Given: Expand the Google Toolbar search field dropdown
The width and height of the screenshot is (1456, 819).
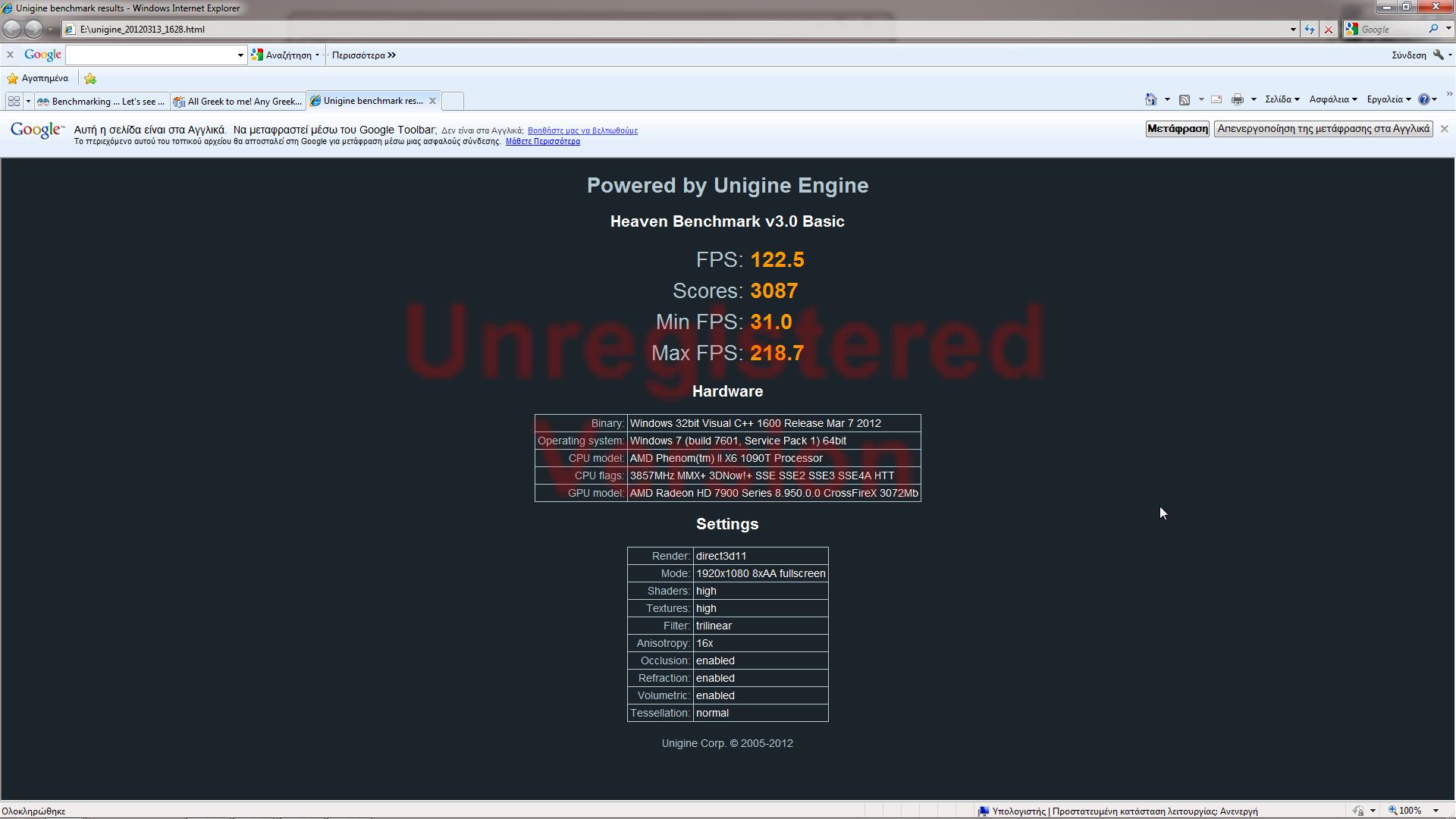Looking at the screenshot, I should pos(240,55).
